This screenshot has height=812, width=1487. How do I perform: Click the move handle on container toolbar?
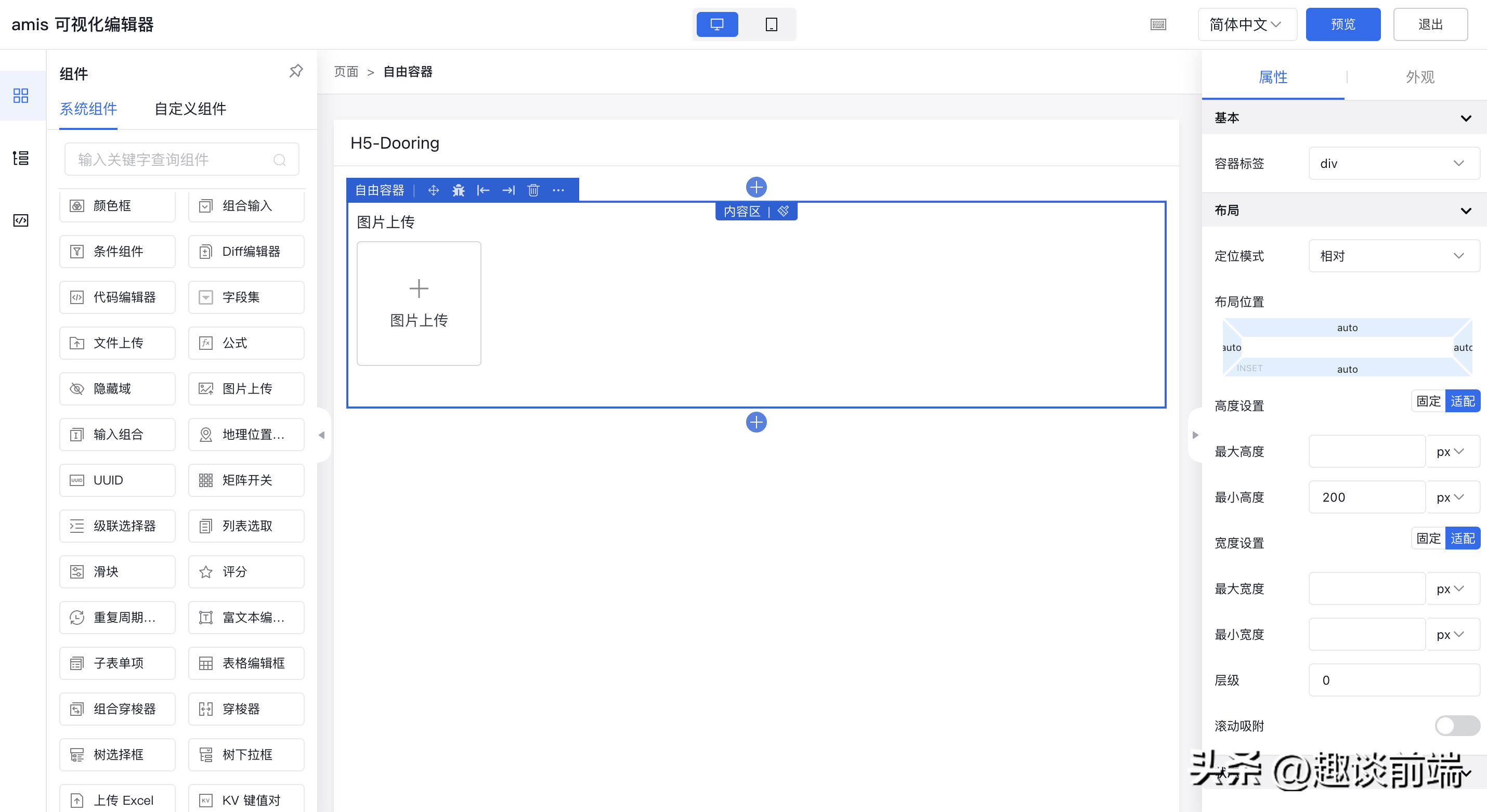pyautogui.click(x=434, y=190)
